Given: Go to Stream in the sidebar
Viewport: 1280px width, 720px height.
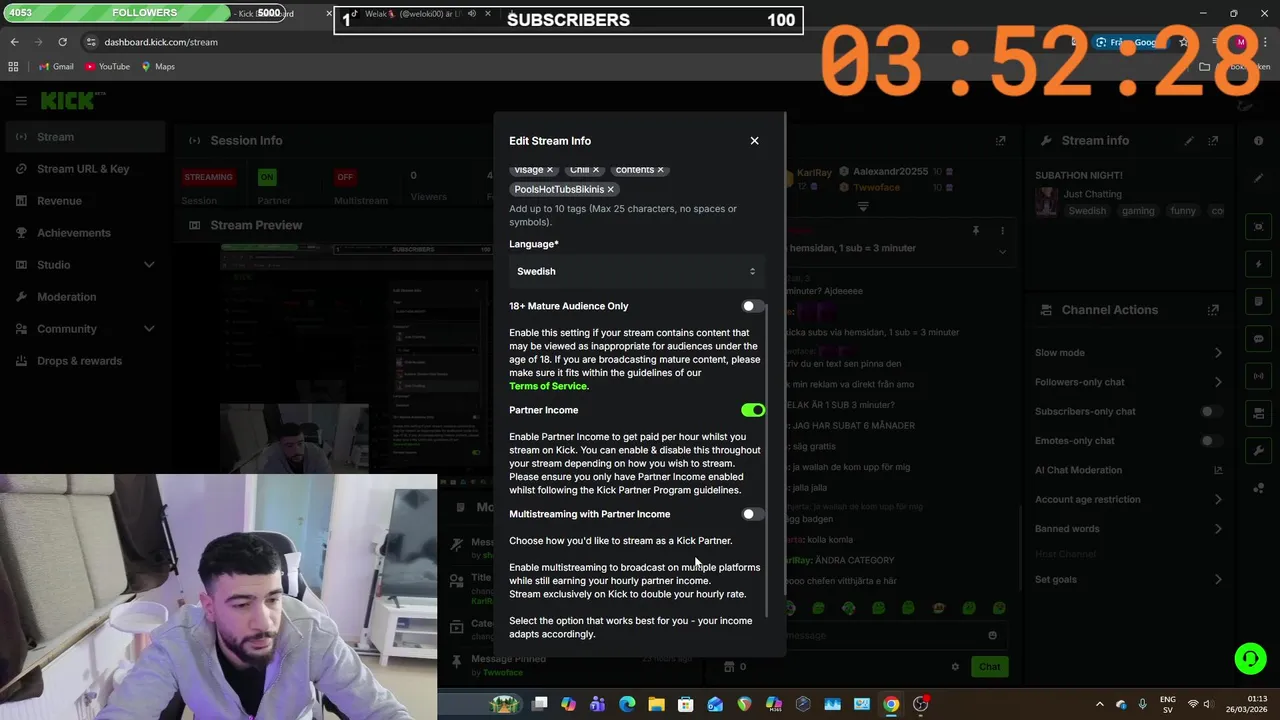Looking at the screenshot, I should coord(85,137).
